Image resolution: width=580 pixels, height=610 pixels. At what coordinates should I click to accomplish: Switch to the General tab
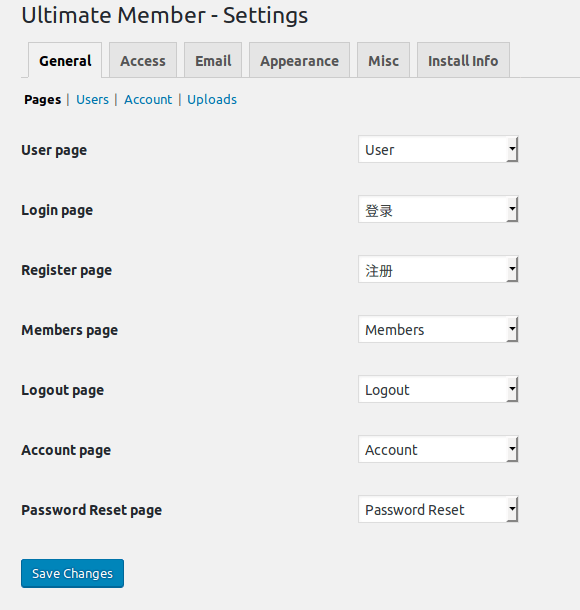point(65,60)
